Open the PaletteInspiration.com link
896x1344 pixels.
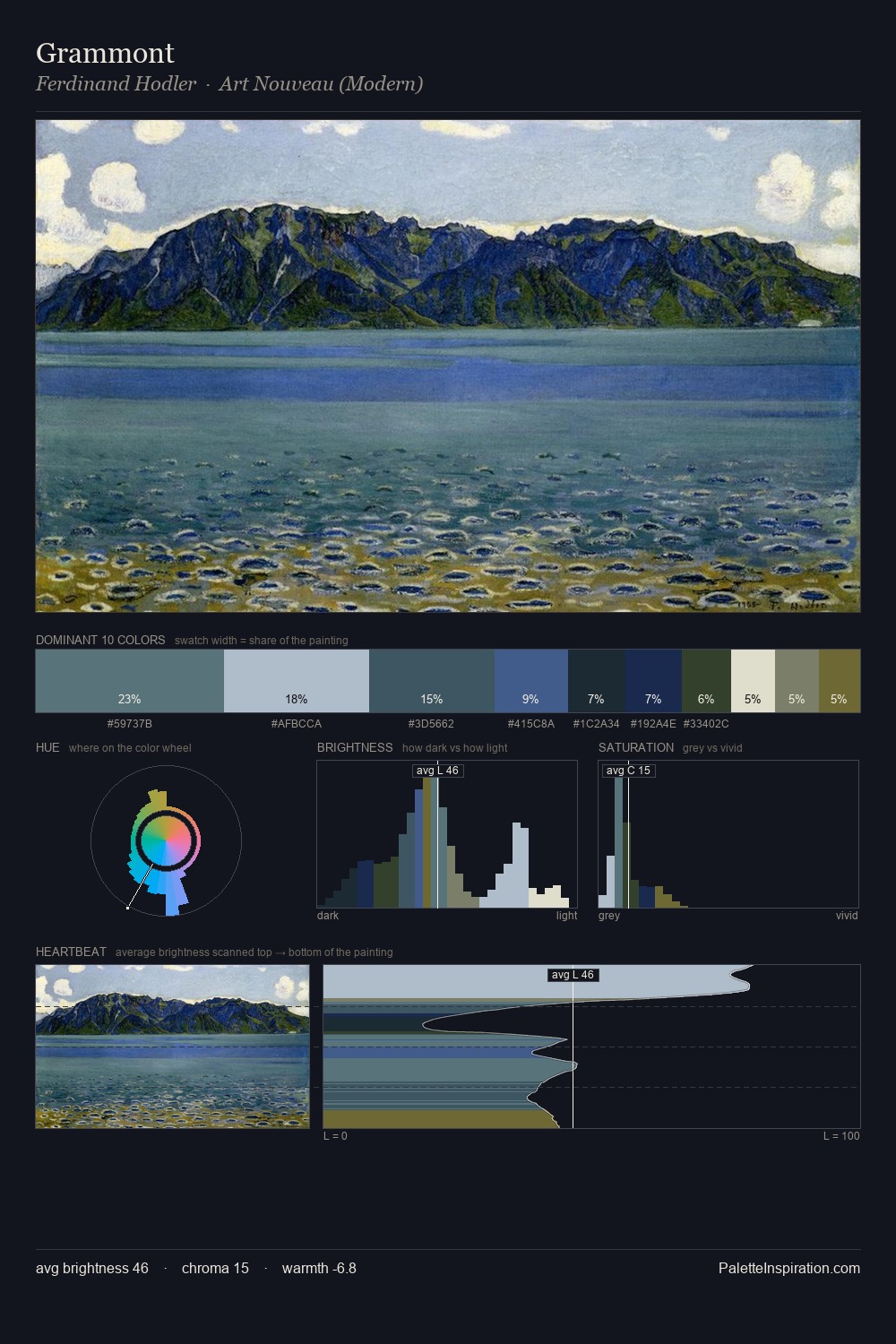[789, 1268]
